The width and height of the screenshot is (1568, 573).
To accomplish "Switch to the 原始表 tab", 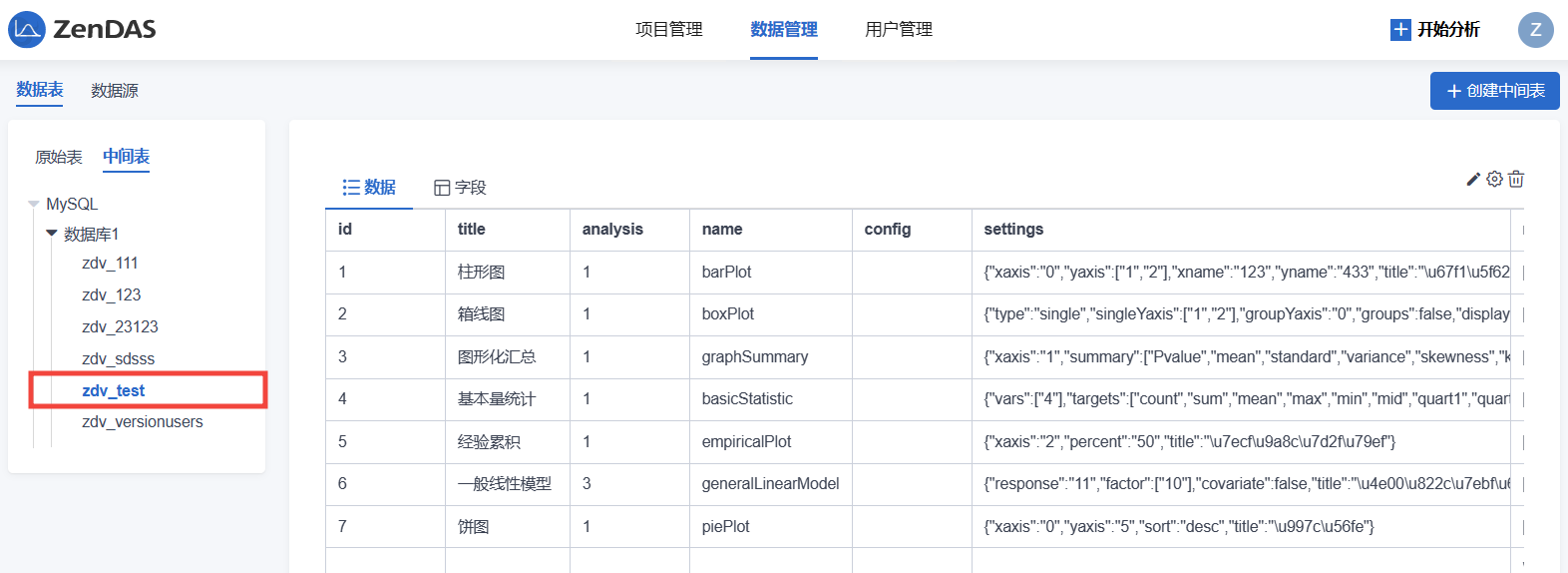I will [x=59, y=158].
